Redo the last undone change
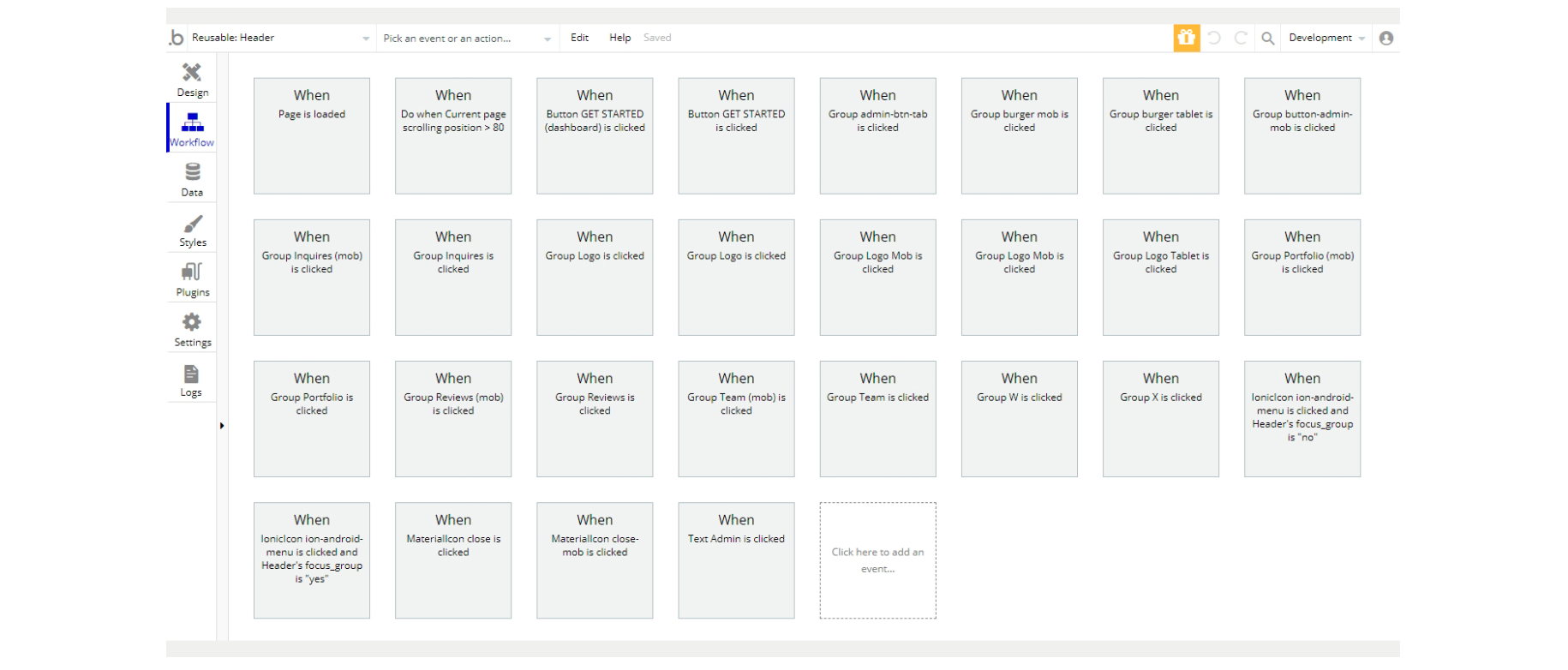Screen dimensions: 1568x670 point(1241,38)
